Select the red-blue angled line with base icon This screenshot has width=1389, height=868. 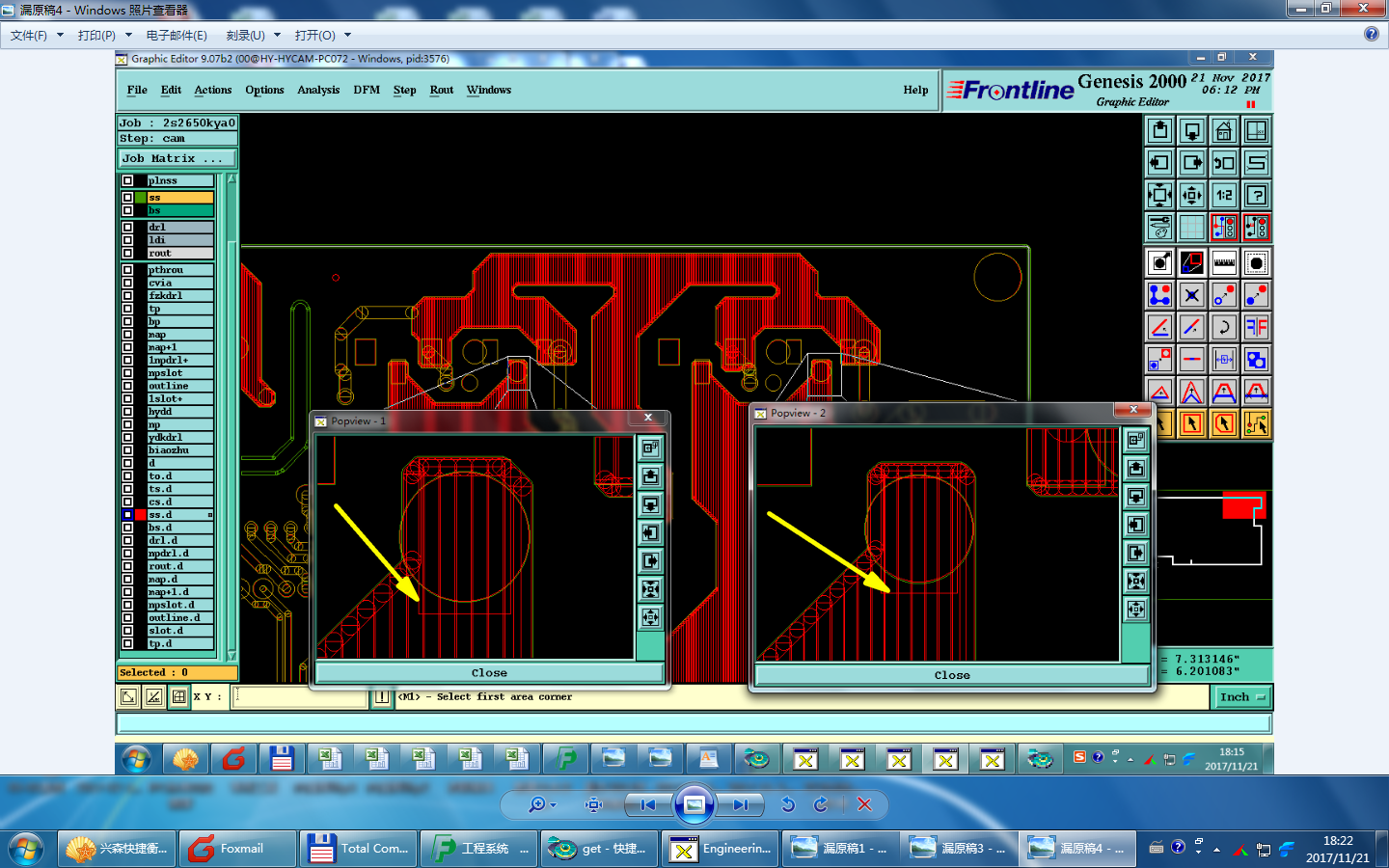click(1159, 327)
